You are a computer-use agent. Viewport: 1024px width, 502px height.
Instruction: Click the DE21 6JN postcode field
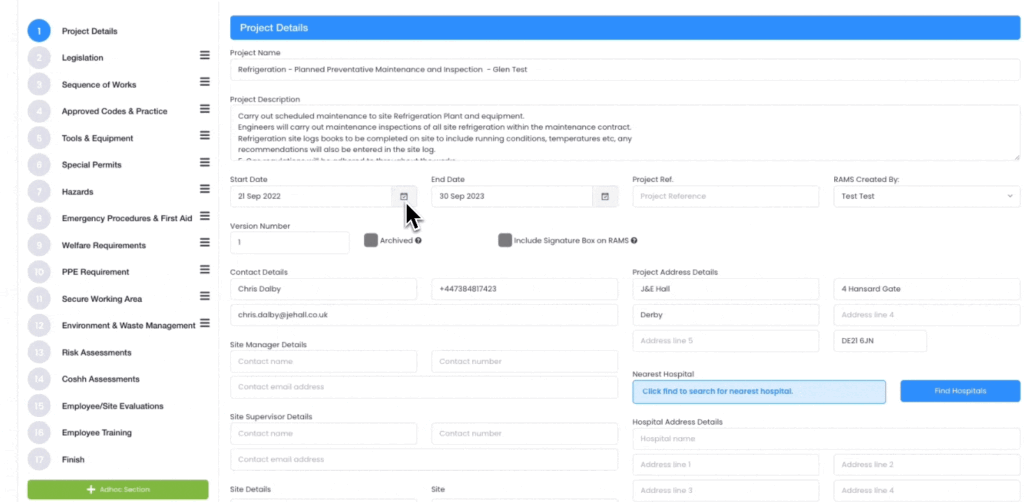click(x=880, y=341)
